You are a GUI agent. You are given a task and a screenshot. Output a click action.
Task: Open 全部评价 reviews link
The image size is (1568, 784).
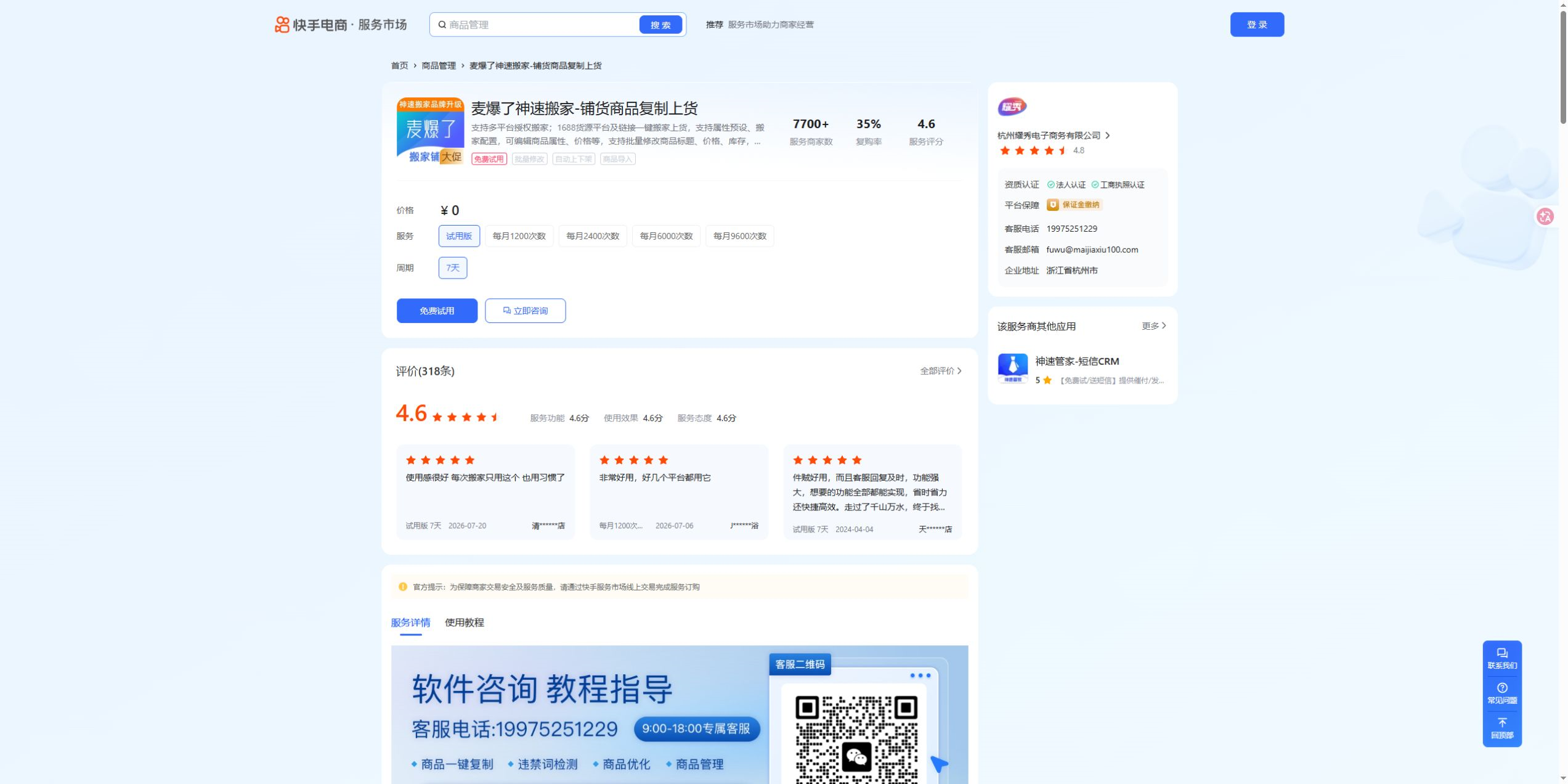940,371
